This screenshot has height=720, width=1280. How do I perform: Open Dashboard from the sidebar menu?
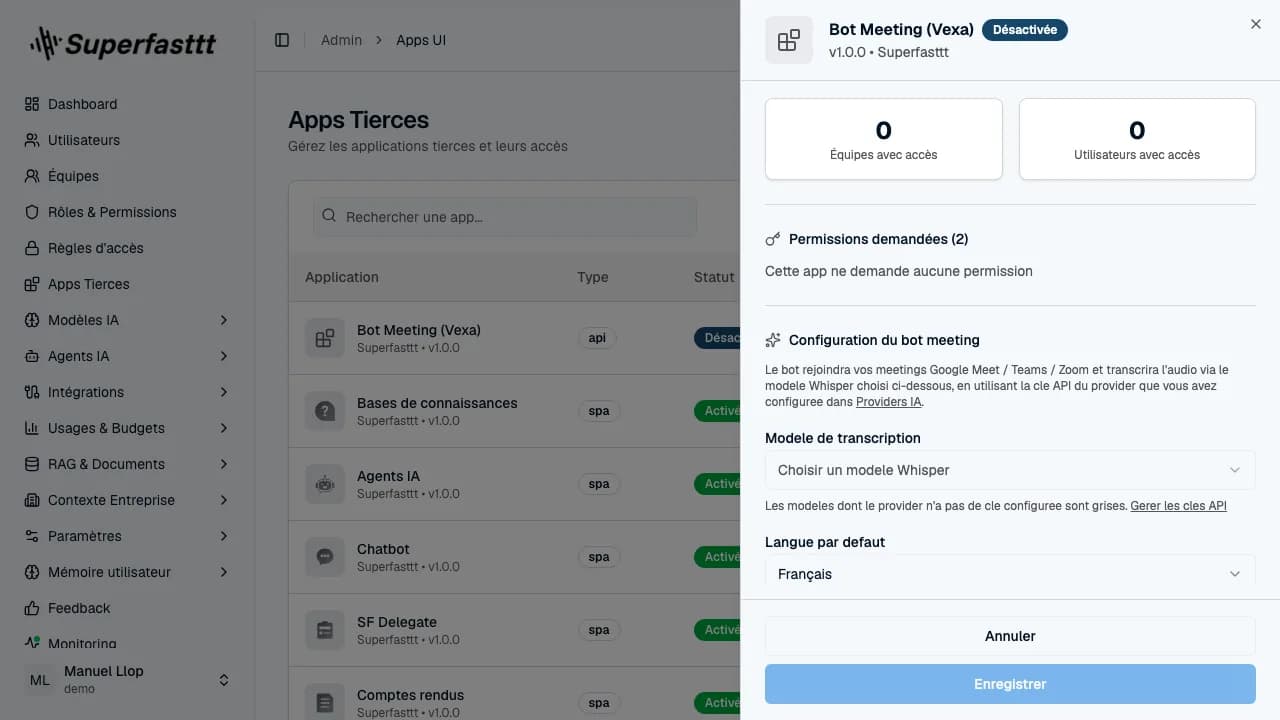pyautogui.click(x=128, y=104)
